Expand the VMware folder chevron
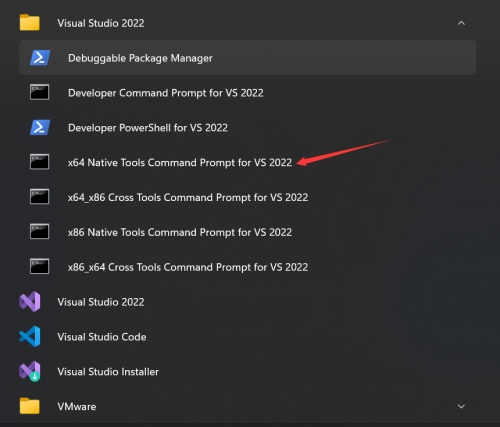Image resolution: width=500 pixels, height=427 pixels. [461, 406]
